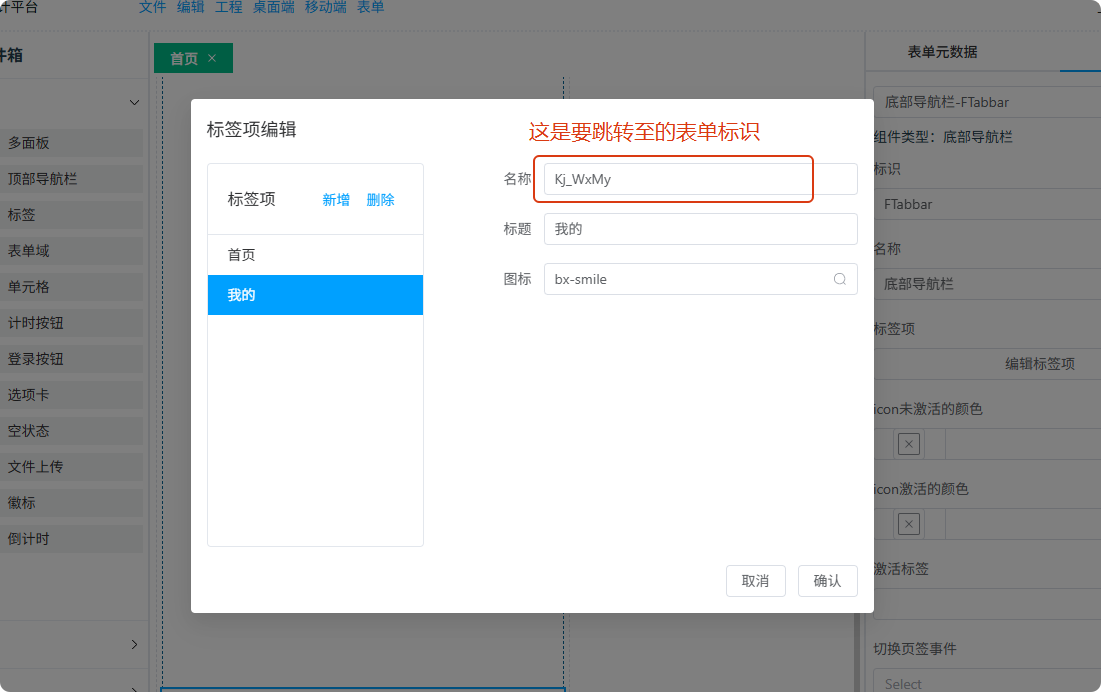This screenshot has height=692, width=1101.
Task: Click 删除 to remove the tab item
Action: (380, 200)
